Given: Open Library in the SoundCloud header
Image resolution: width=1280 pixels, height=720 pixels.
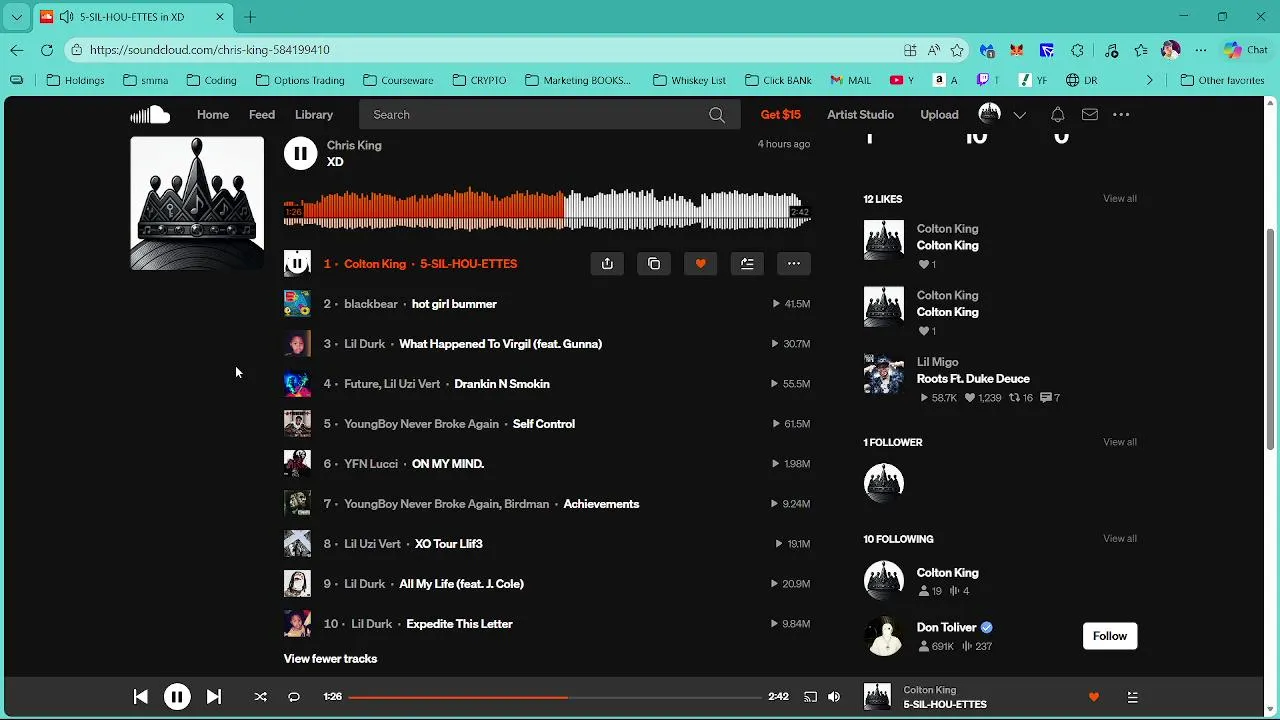Looking at the screenshot, I should pos(314,115).
